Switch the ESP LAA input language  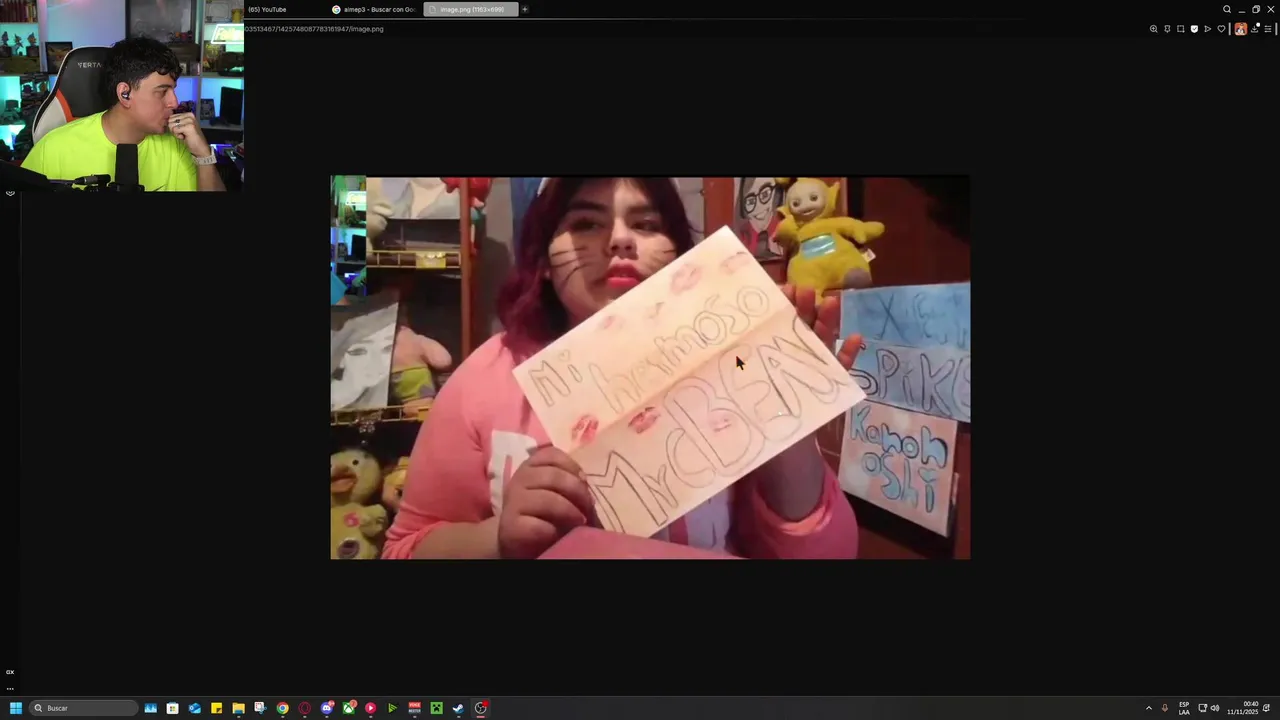click(x=1184, y=708)
